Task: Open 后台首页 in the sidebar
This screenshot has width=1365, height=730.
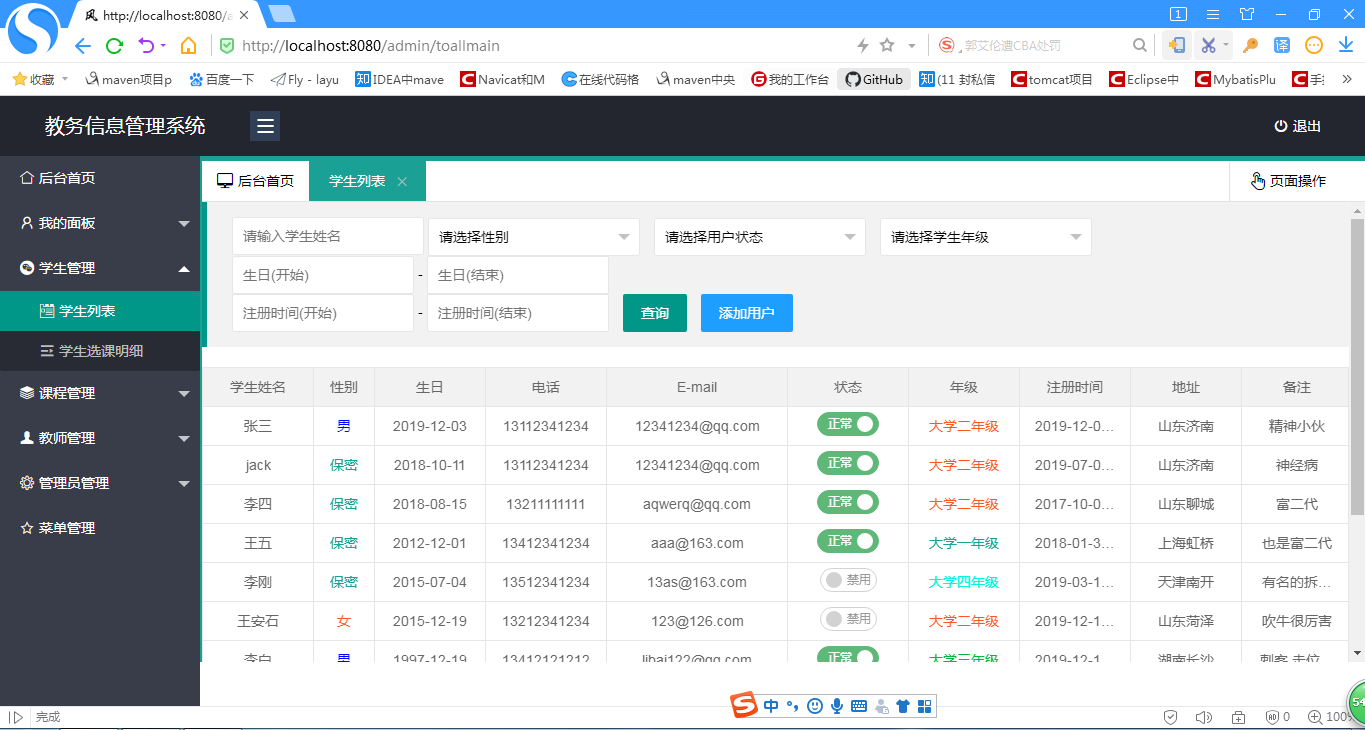Action: [x=100, y=178]
